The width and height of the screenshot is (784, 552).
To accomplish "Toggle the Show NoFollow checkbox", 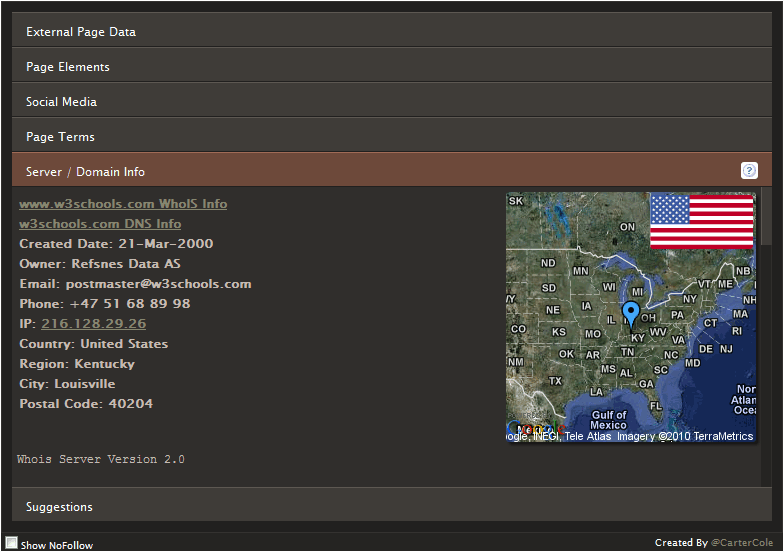I will click(12, 543).
